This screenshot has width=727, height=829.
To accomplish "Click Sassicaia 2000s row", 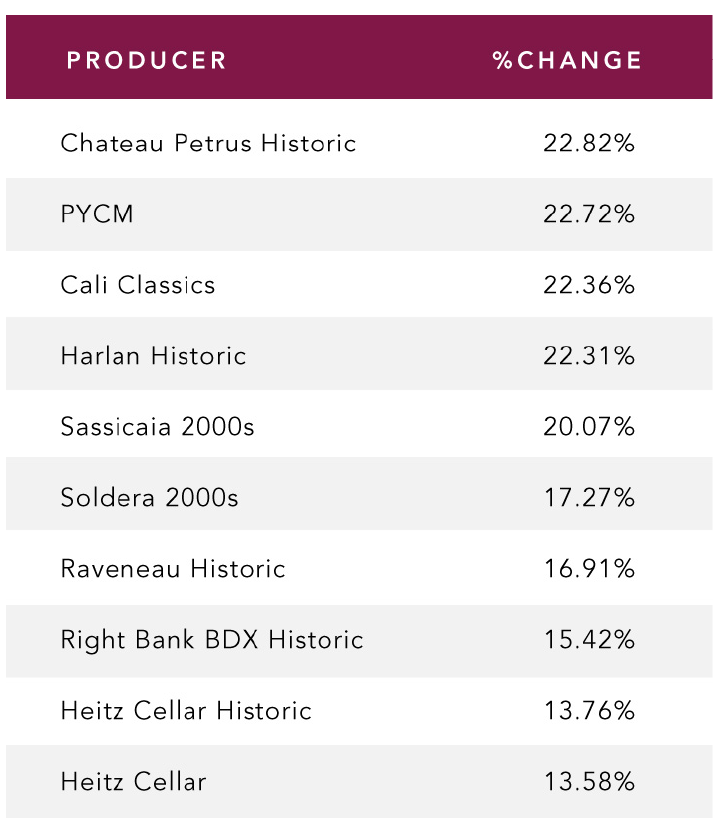I will tap(359, 427).
